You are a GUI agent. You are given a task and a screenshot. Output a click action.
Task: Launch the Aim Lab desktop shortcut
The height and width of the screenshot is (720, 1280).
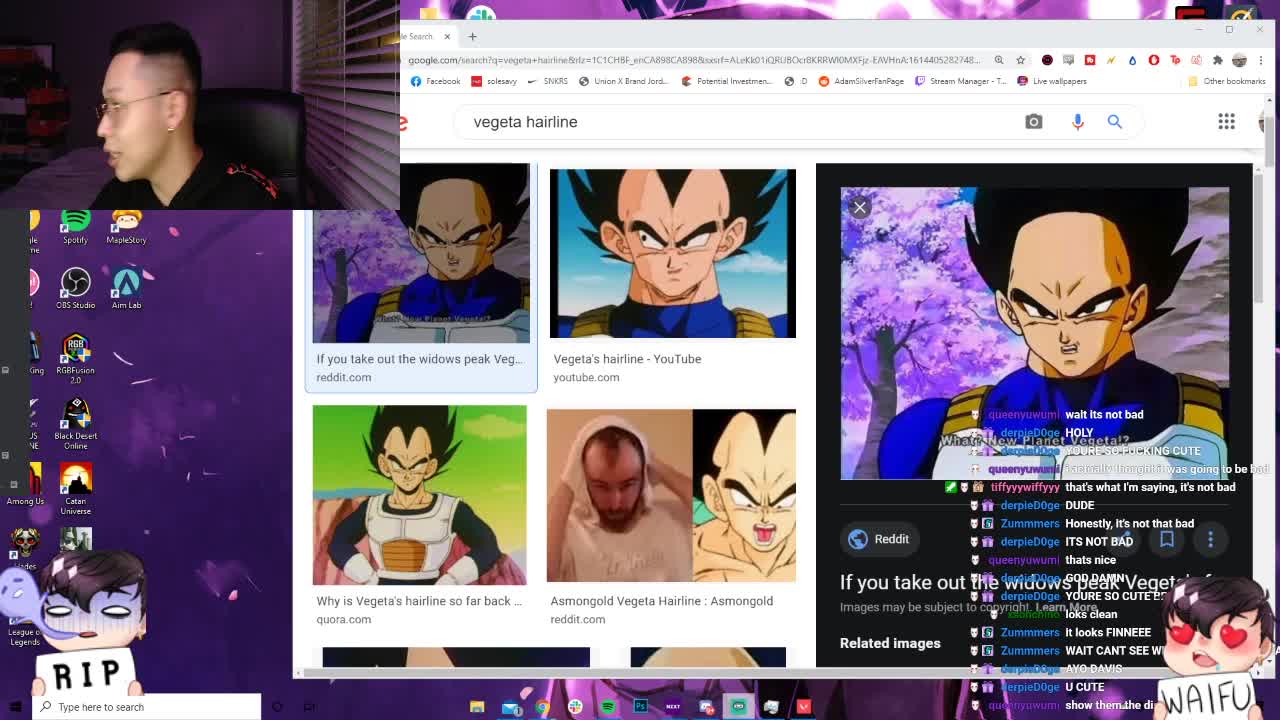point(126,287)
